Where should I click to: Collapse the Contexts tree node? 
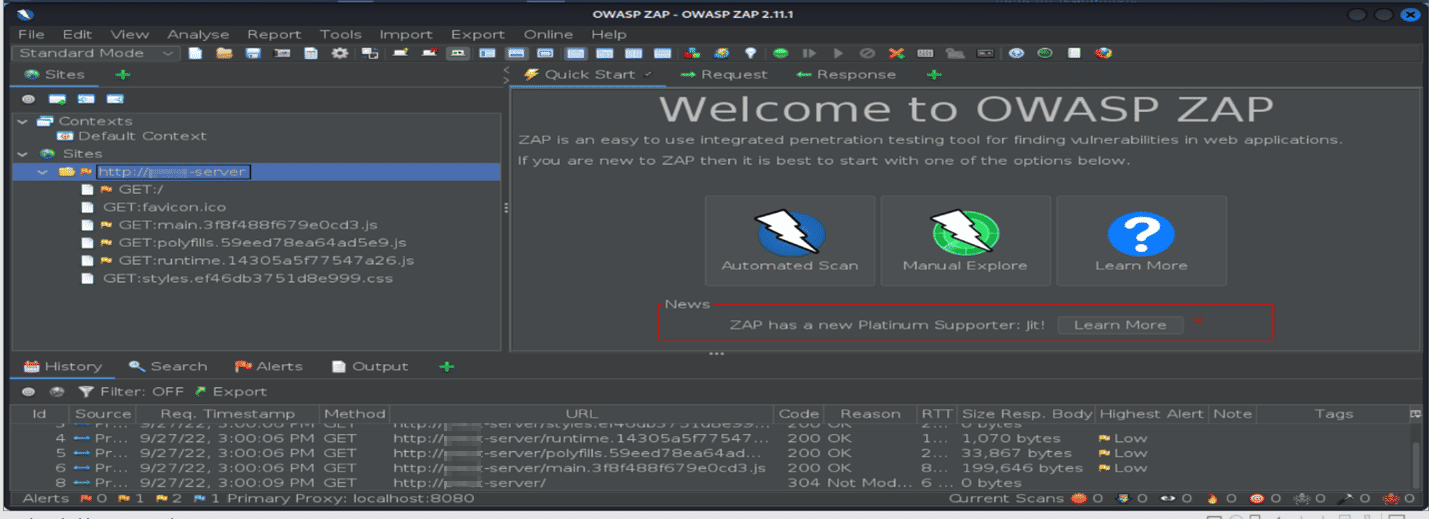23,121
